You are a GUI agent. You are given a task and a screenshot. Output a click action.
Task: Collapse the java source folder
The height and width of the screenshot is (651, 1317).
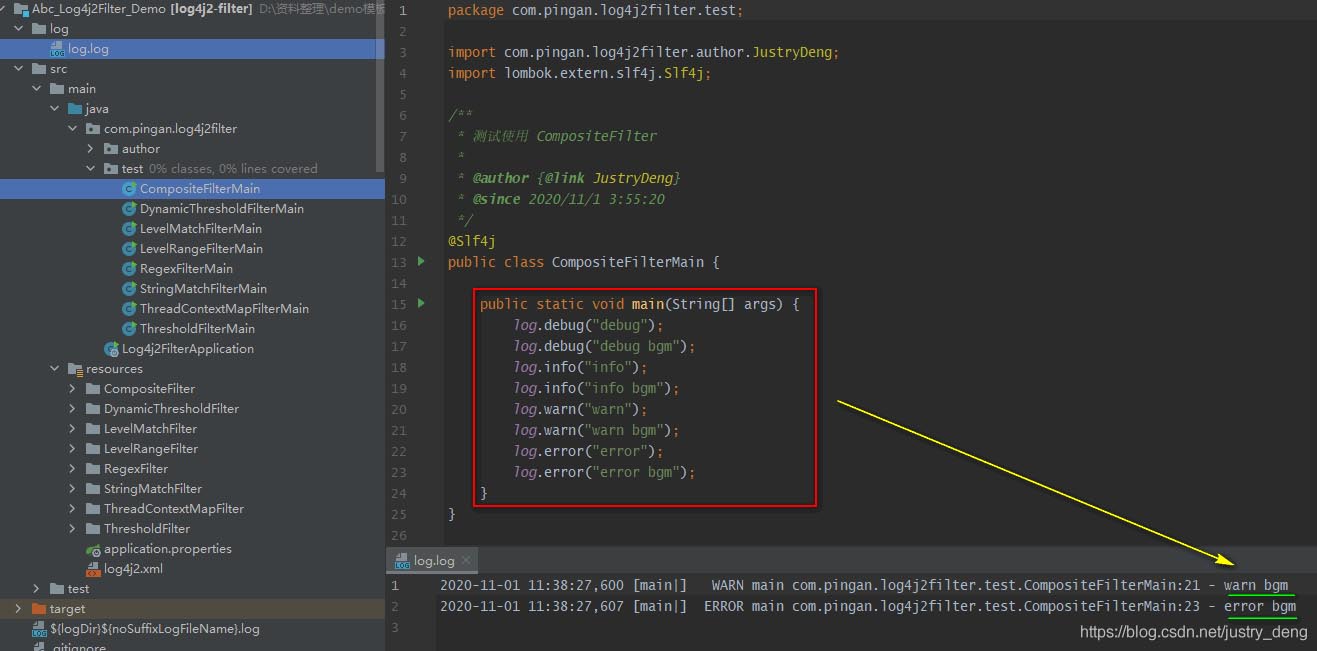point(55,109)
